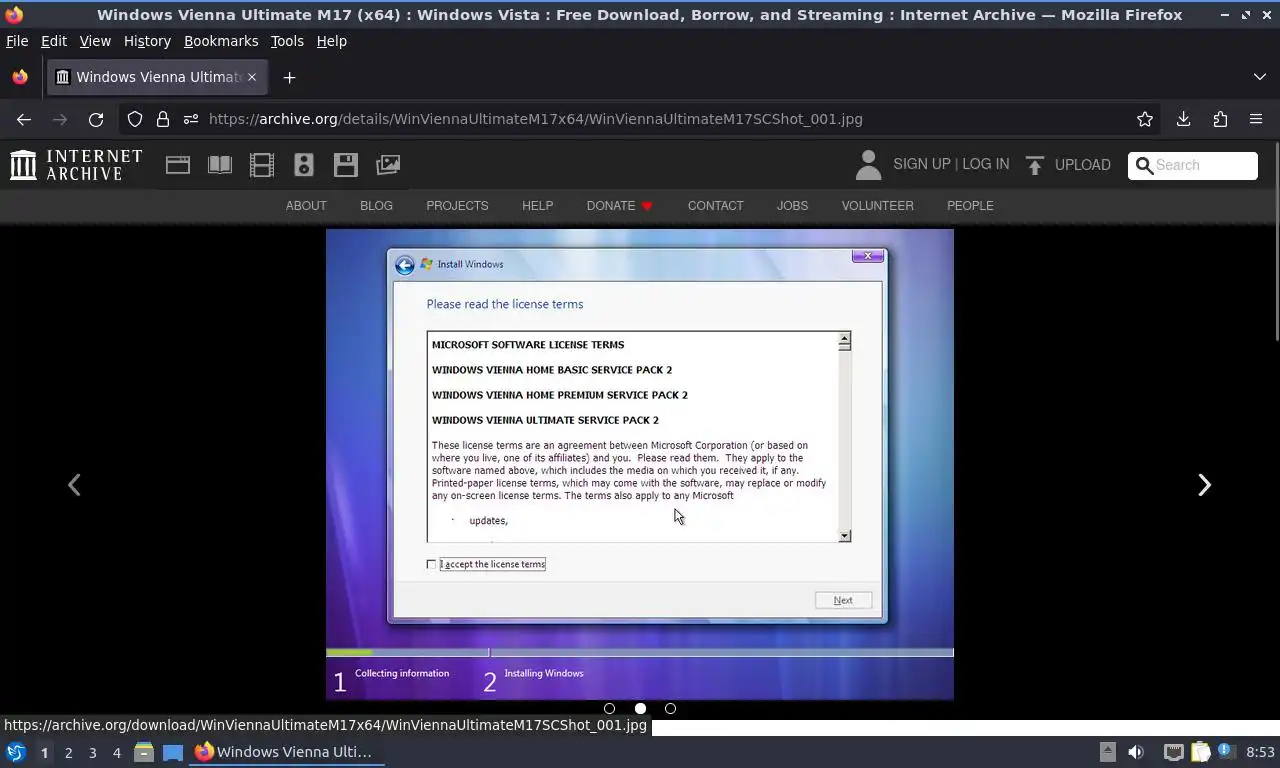Open the VOLUNTEER link

(x=877, y=205)
